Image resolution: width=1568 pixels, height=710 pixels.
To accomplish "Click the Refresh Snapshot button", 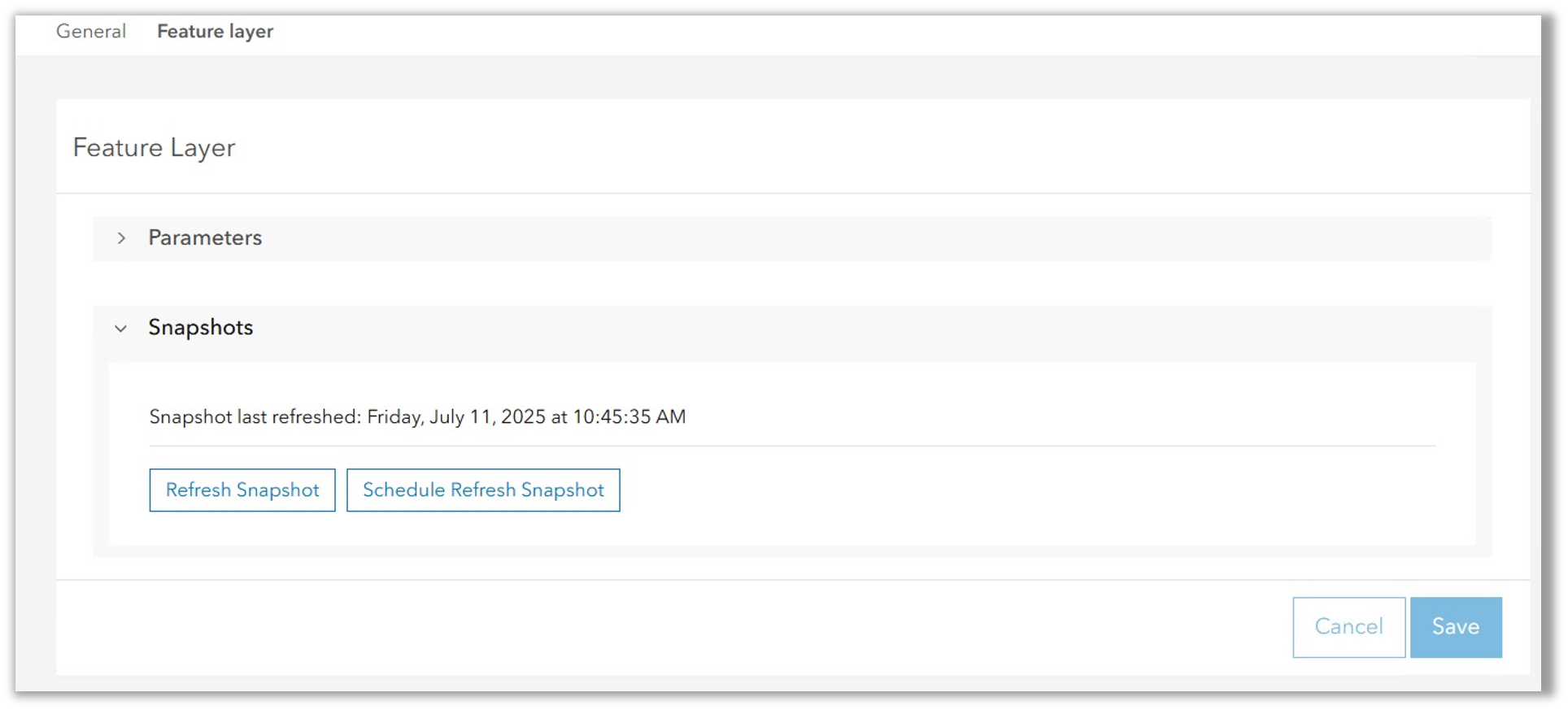I will 242,490.
